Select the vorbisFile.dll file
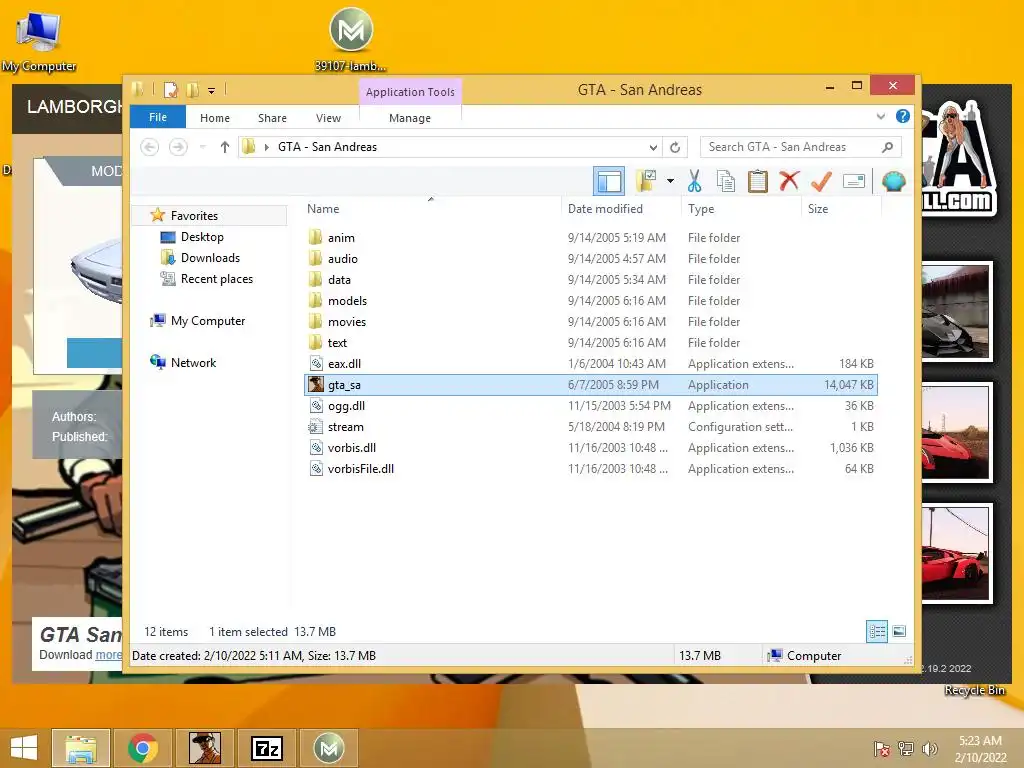Screen dimensions: 1024x768 [x=591, y=468]
